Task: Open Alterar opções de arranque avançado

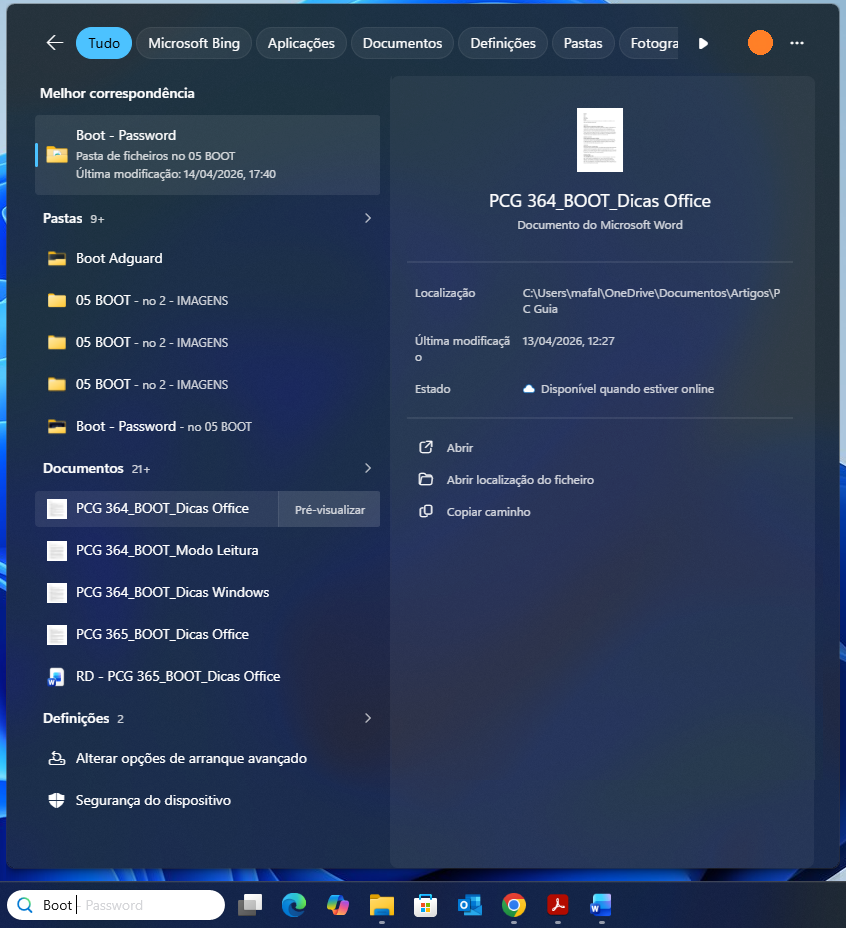Action: click(x=207, y=759)
